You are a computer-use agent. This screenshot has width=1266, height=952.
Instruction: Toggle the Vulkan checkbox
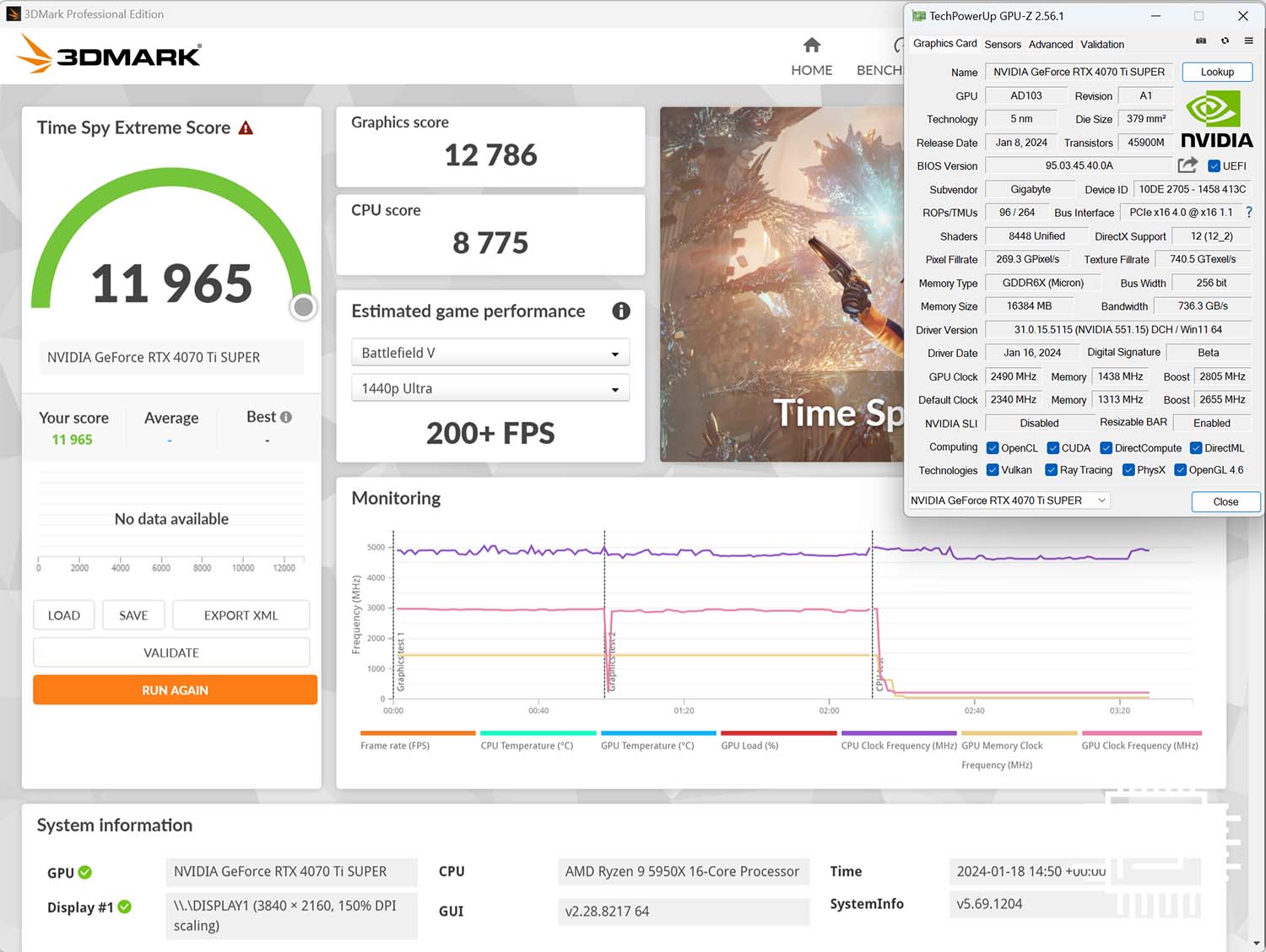(x=993, y=470)
